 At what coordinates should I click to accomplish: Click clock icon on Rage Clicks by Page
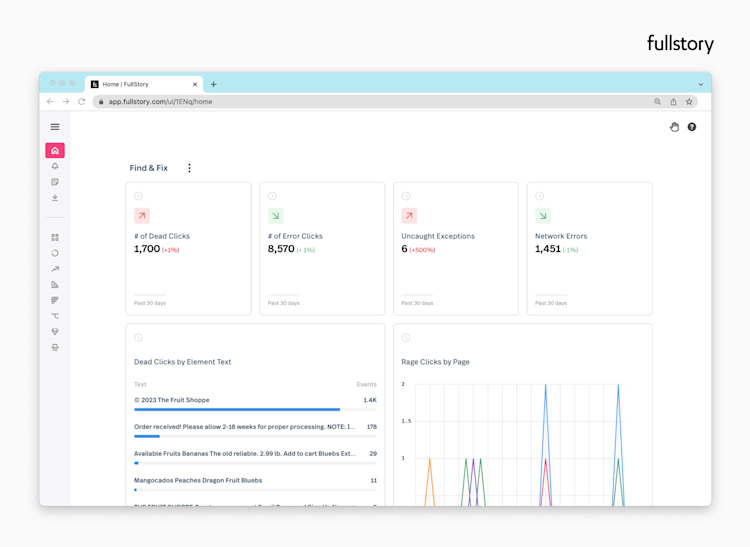pyautogui.click(x=406, y=338)
